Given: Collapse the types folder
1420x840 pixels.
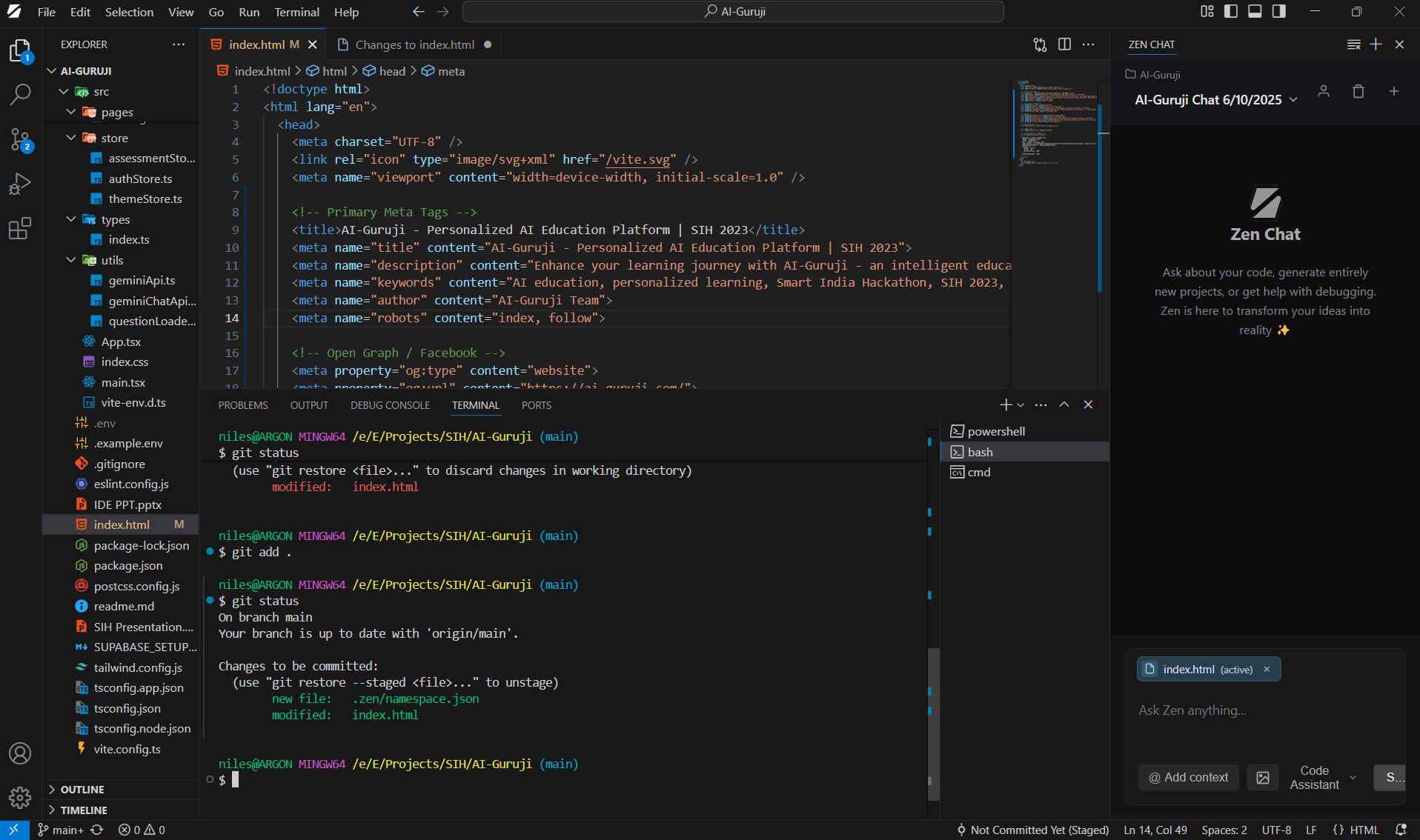Looking at the screenshot, I should click(71, 219).
